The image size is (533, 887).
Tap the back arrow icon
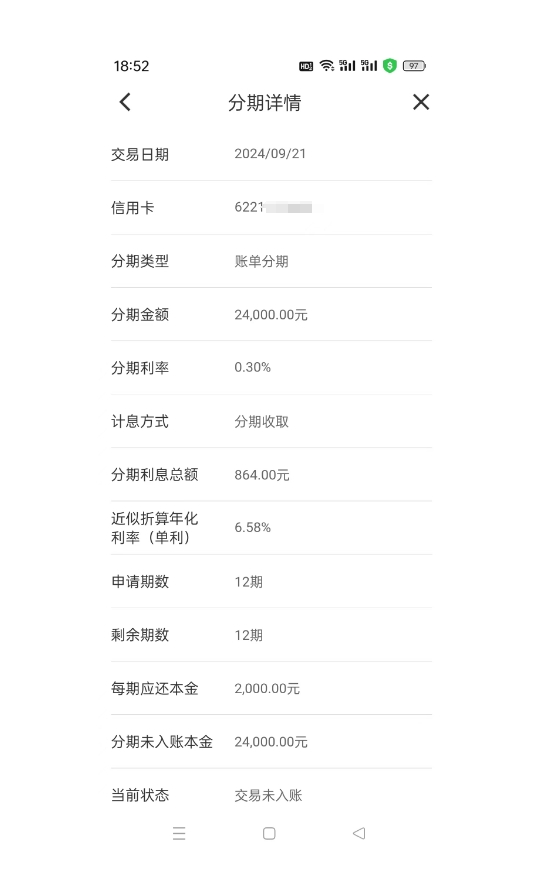tap(125, 102)
